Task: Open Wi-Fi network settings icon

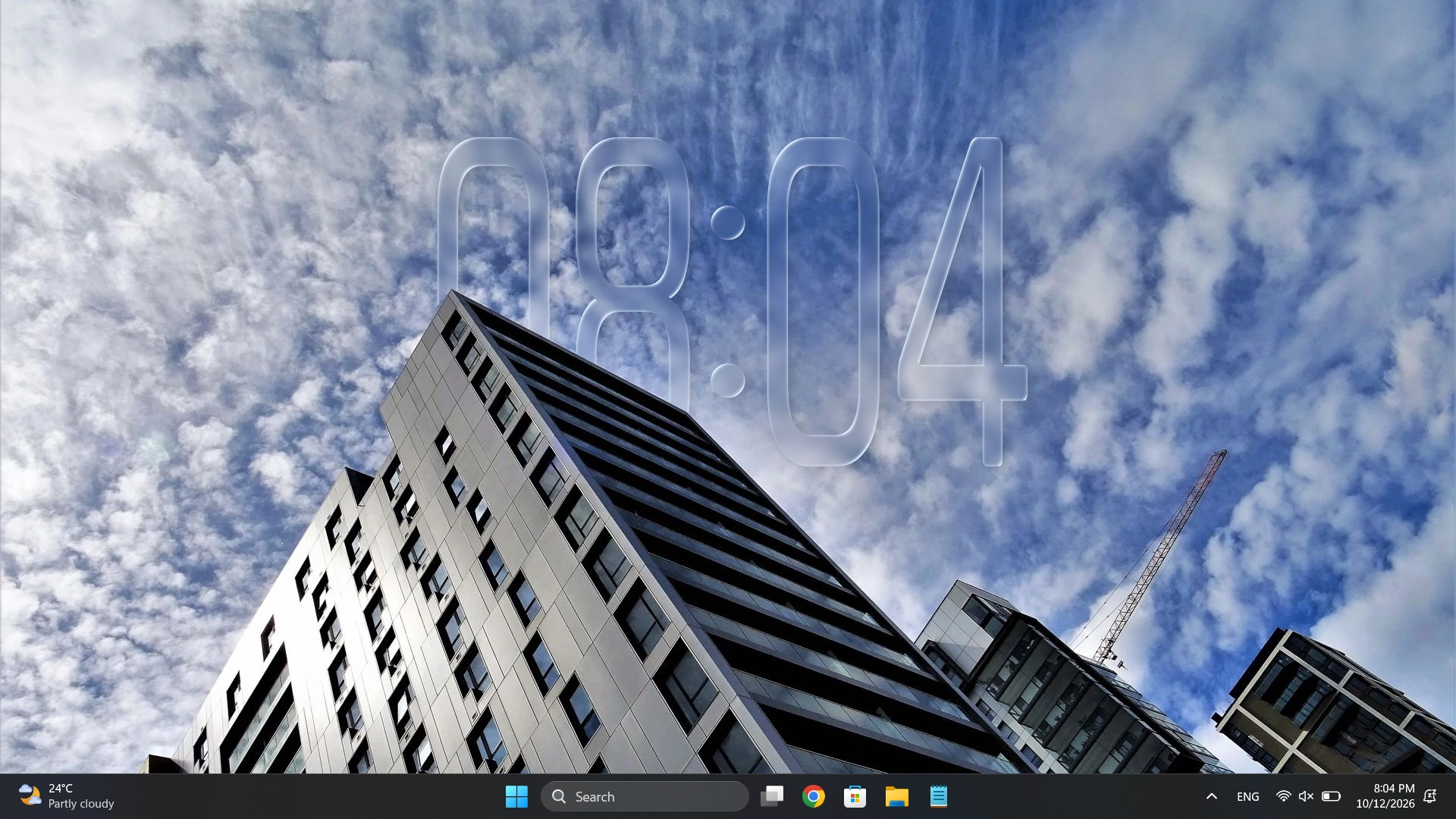Action: click(x=1283, y=796)
